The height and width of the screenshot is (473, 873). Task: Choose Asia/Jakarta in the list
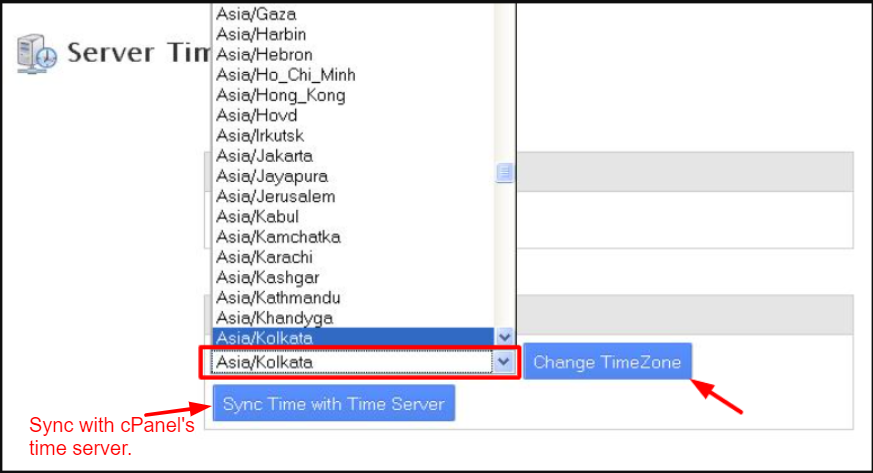(353, 156)
